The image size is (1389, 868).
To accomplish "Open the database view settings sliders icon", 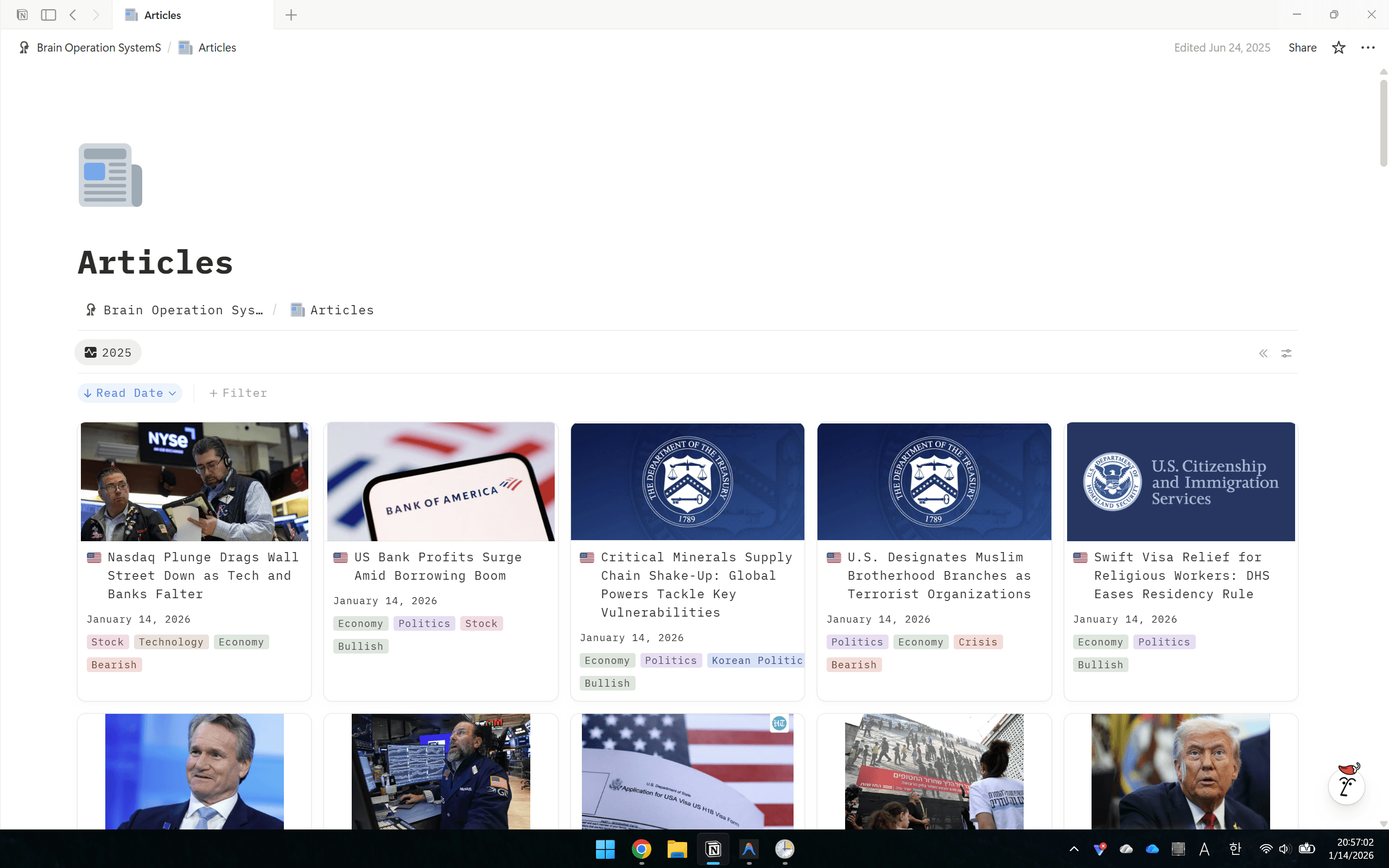I will pos(1287,353).
